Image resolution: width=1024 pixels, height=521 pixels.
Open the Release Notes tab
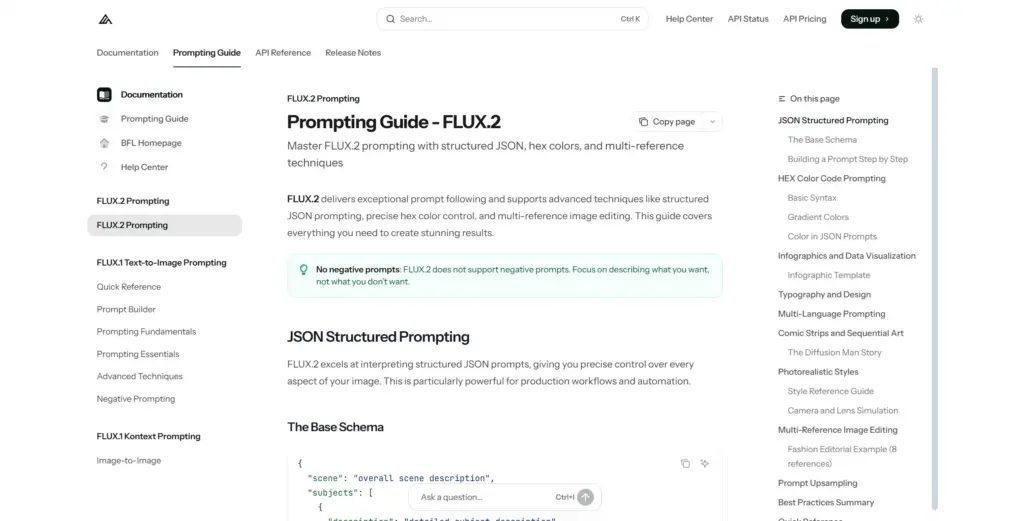pyautogui.click(x=353, y=53)
